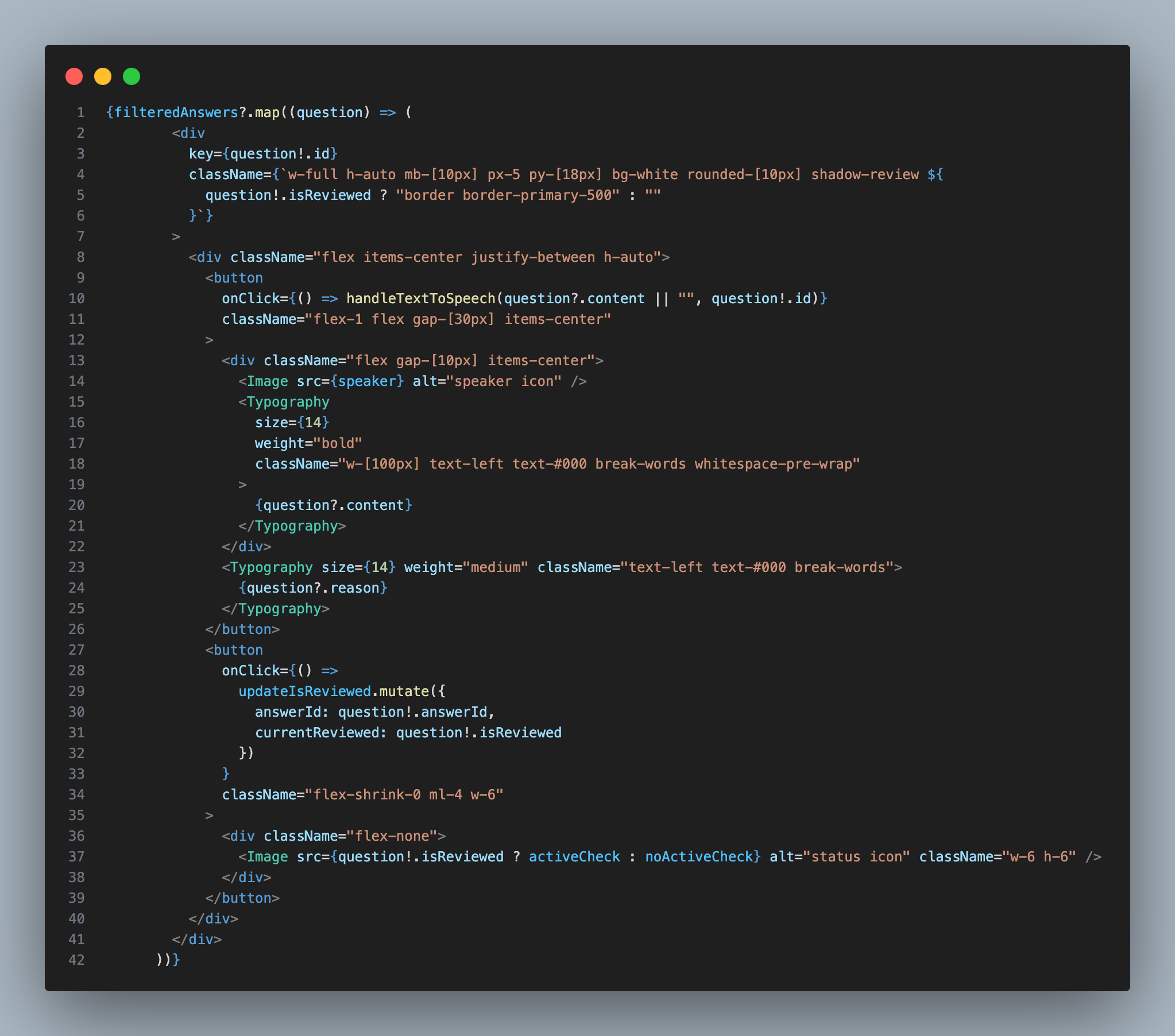This screenshot has width=1175, height=1036.
Task: Click the {question?.reason} expression
Action: tap(313, 587)
